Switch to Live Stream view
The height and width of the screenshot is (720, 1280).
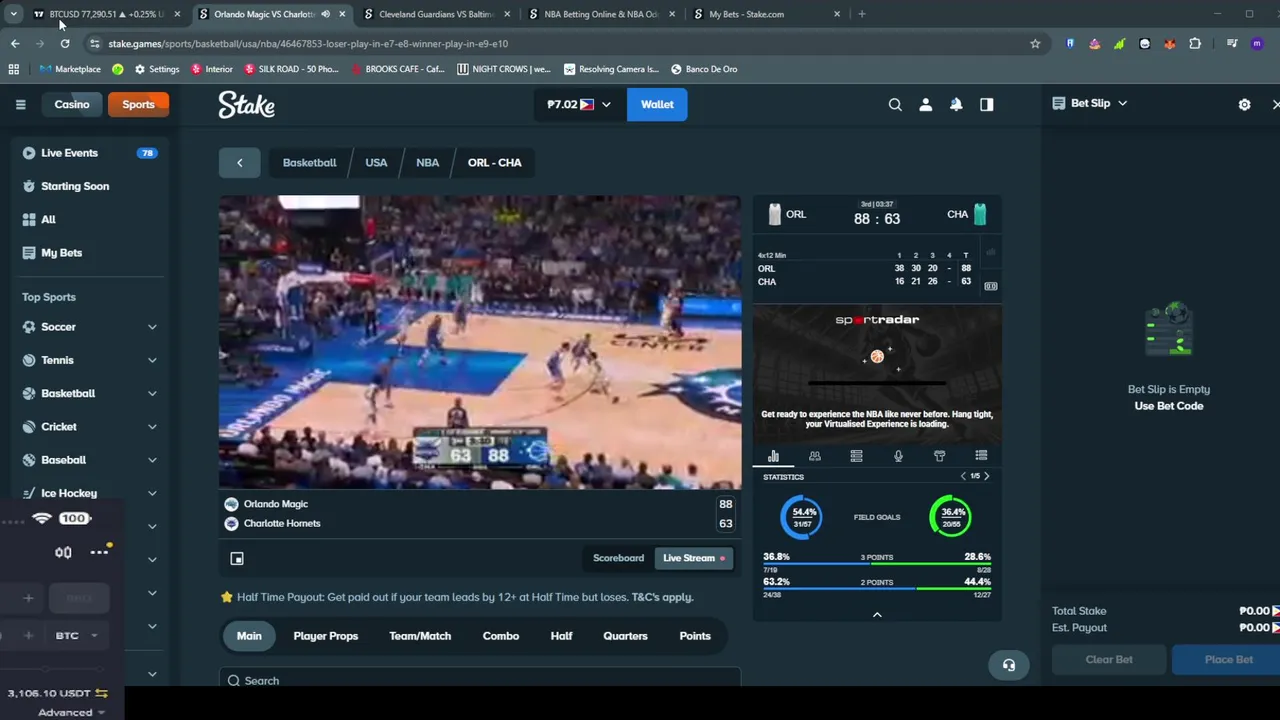click(694, 558)
